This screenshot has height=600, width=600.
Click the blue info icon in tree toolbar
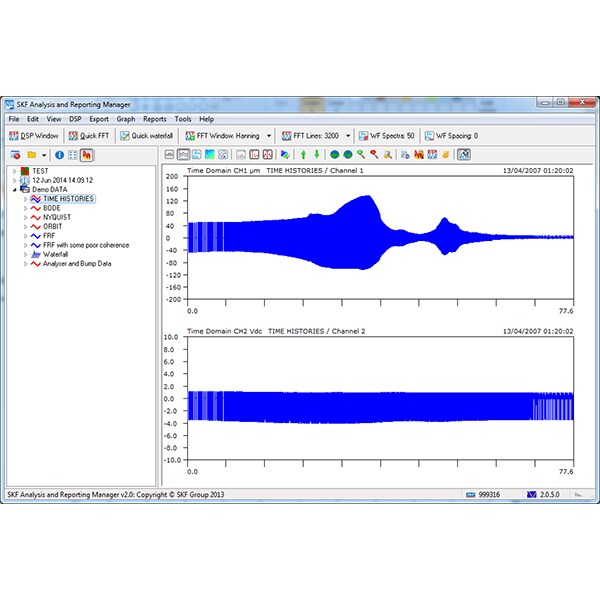[x=59, y=155]
